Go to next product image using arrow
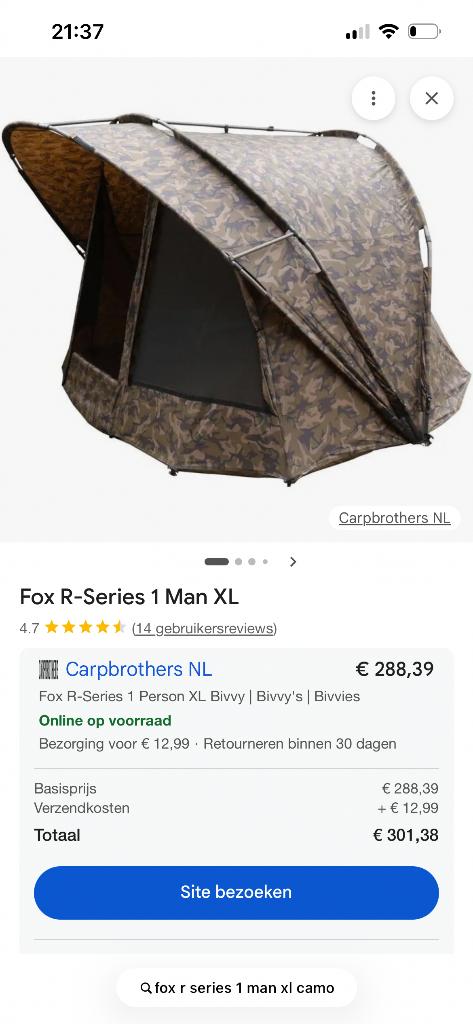 tap(293, 562)
